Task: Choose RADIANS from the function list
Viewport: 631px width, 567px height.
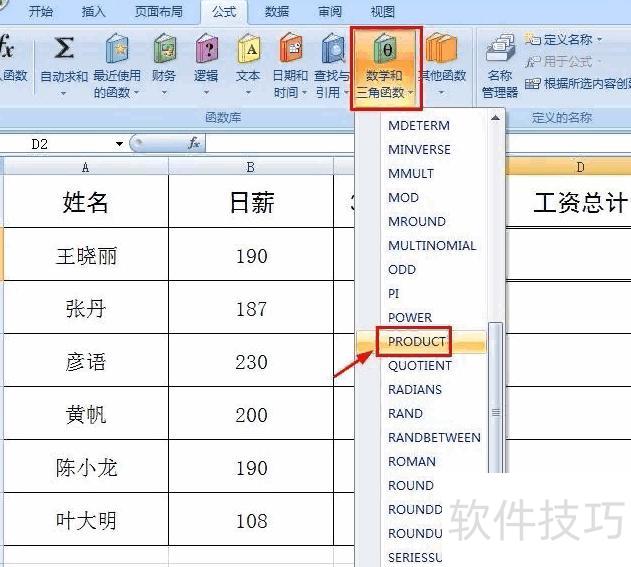Action: click(x=415, y=390)
